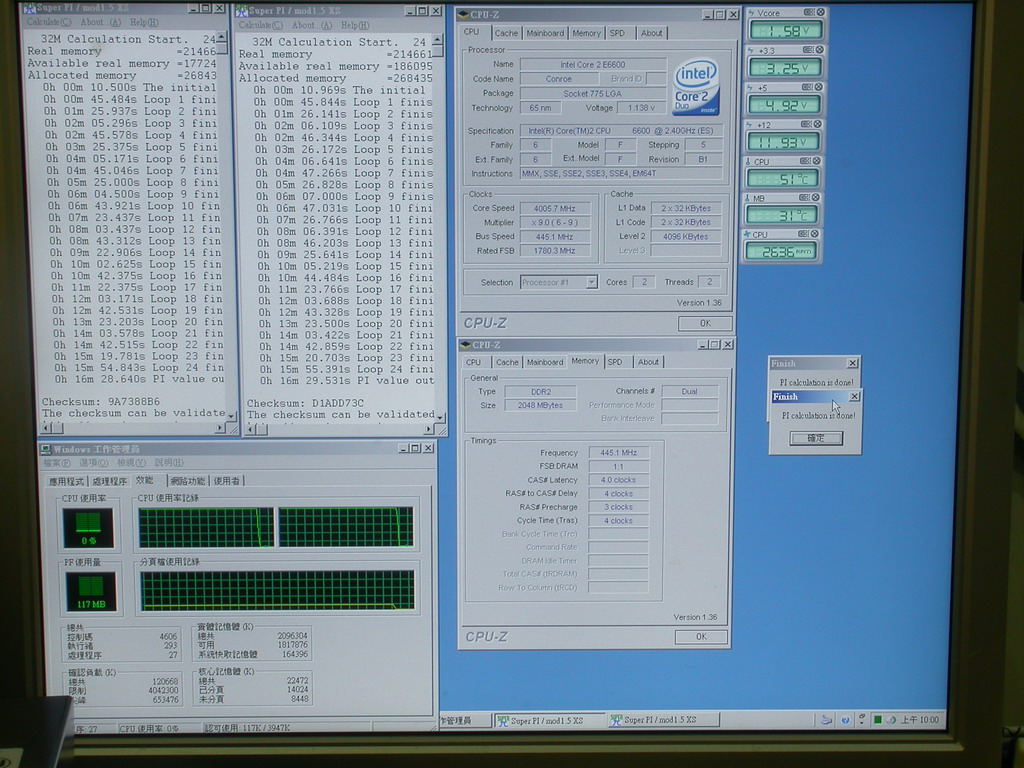The width and height of the screenshot is (1024, 768).
Task: Close the +5 voltage widget with its X icon
Action: click(x=818, y=87)
